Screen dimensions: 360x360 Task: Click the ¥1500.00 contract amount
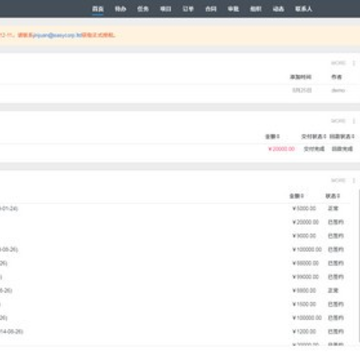304,304
